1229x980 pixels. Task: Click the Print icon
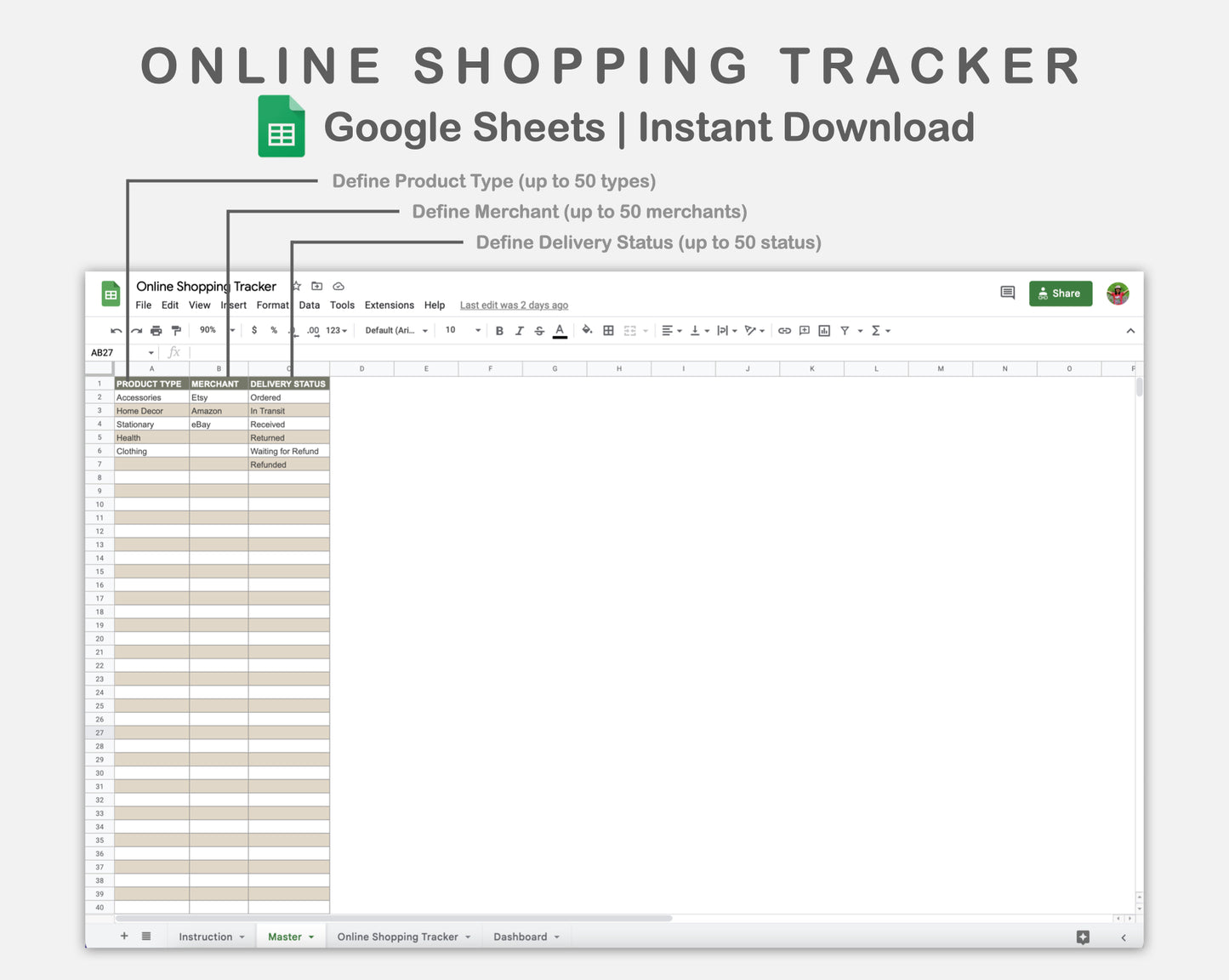tap(156, 330)
